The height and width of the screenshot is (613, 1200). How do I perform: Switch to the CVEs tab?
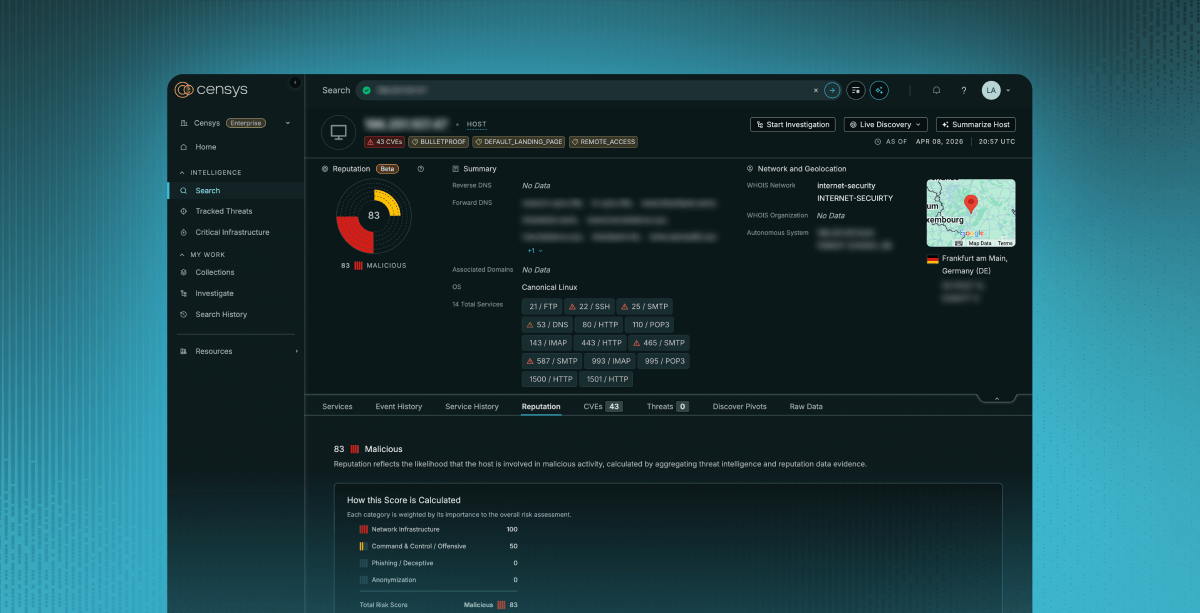(602, 407)
